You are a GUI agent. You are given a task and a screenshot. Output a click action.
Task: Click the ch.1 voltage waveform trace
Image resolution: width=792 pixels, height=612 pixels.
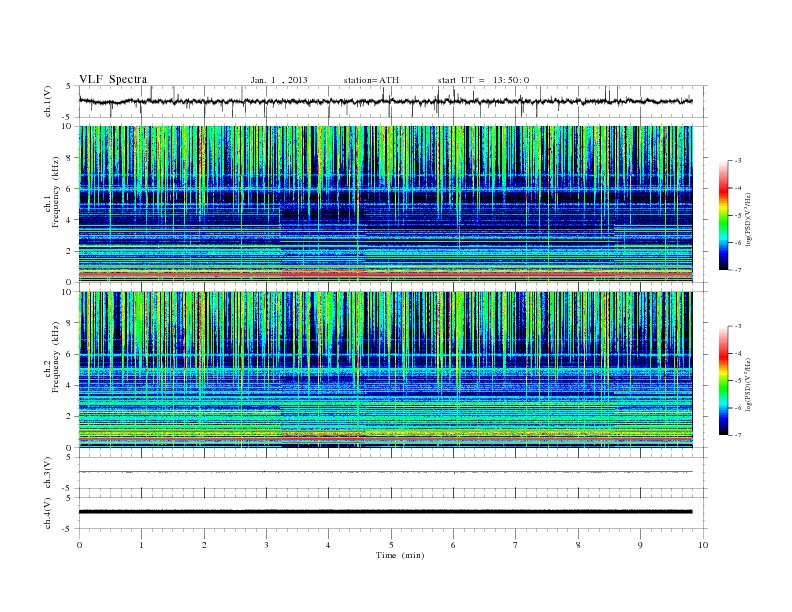tap(385, 101)
